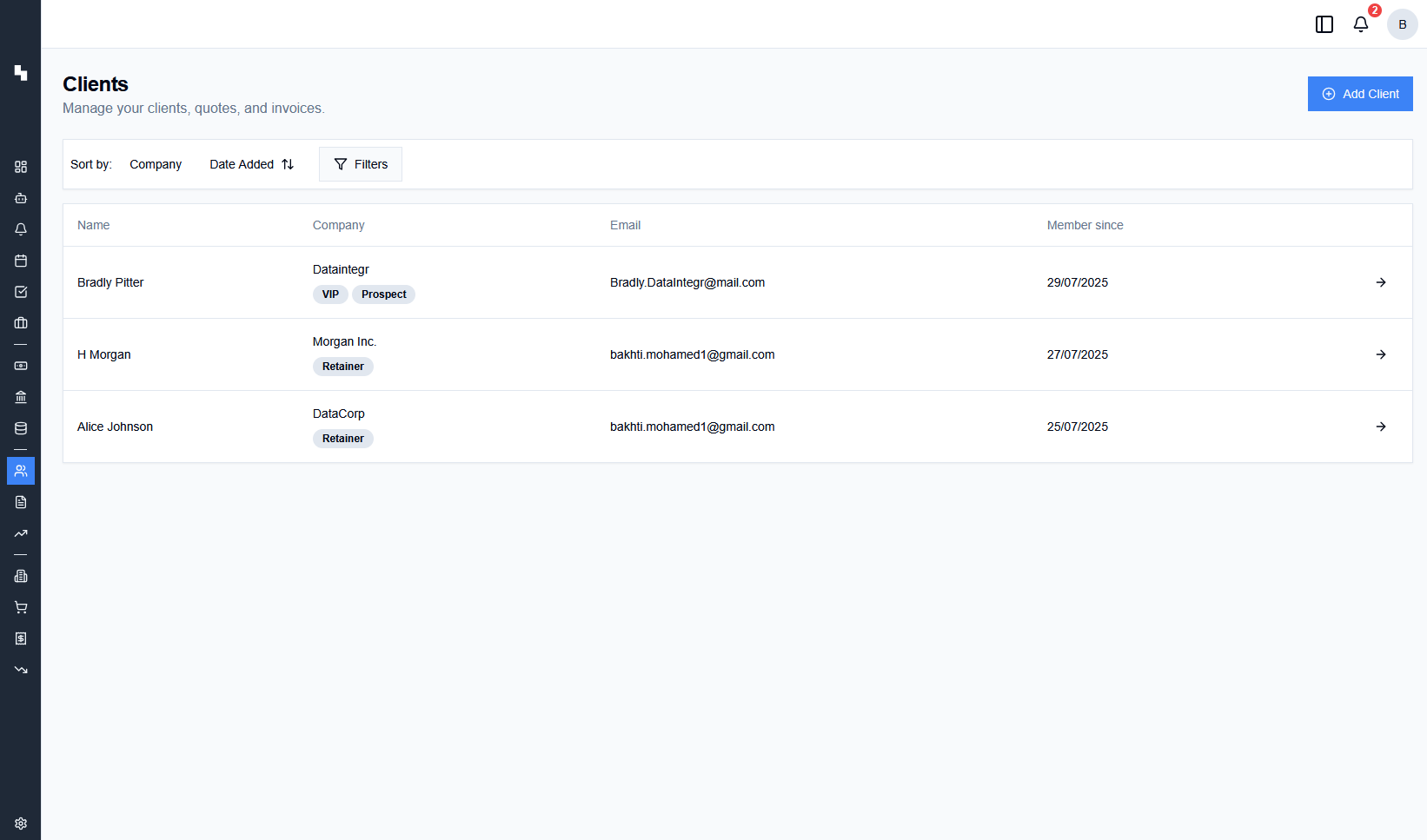Screen dimensions: 1427x840
Task: Open the tasks checkmark icon in sidebar
Action: pos(21,292)
